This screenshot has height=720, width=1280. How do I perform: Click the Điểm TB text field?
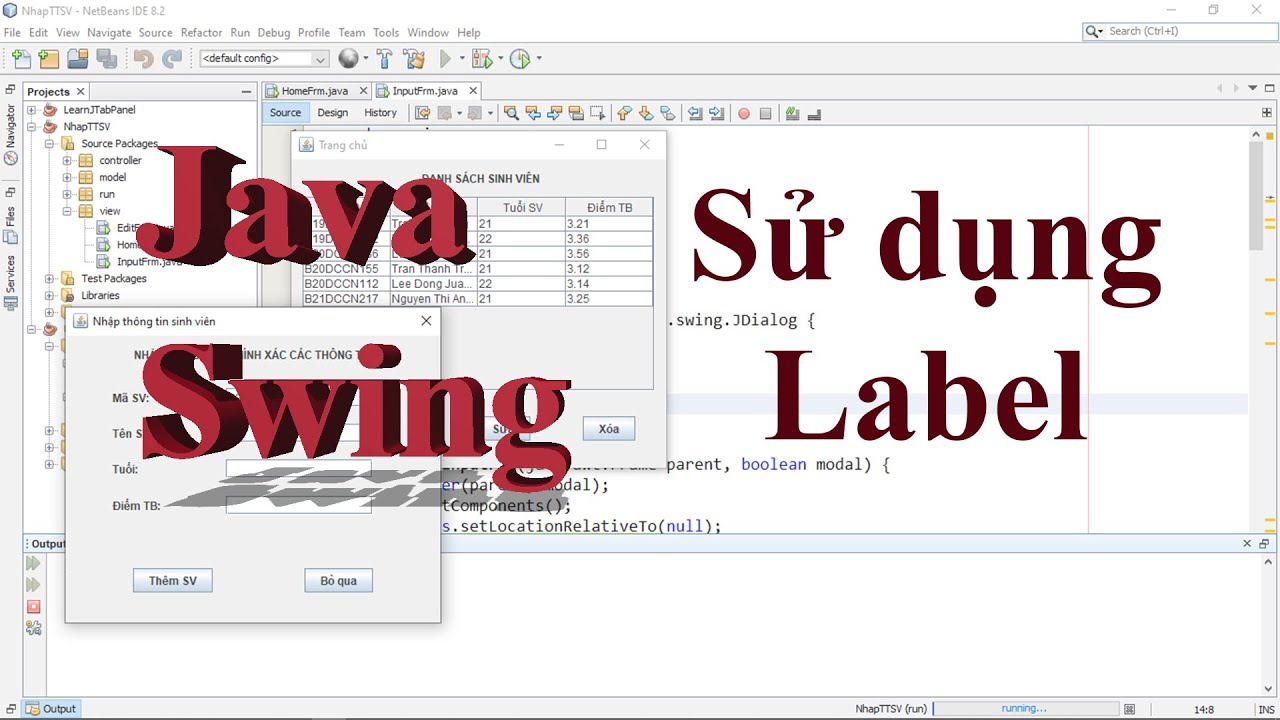tap(298, 505)
